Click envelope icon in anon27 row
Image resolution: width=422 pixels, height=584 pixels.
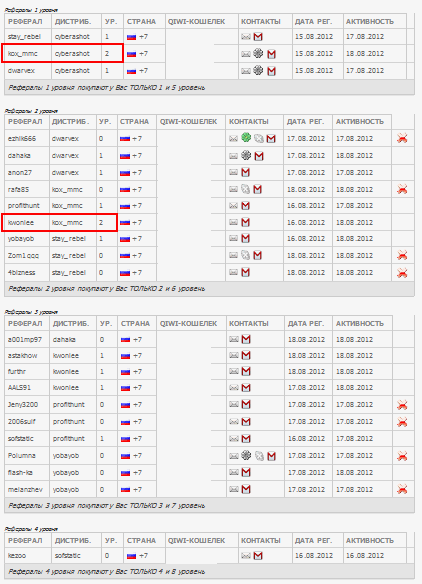click(x=234, y=172)
